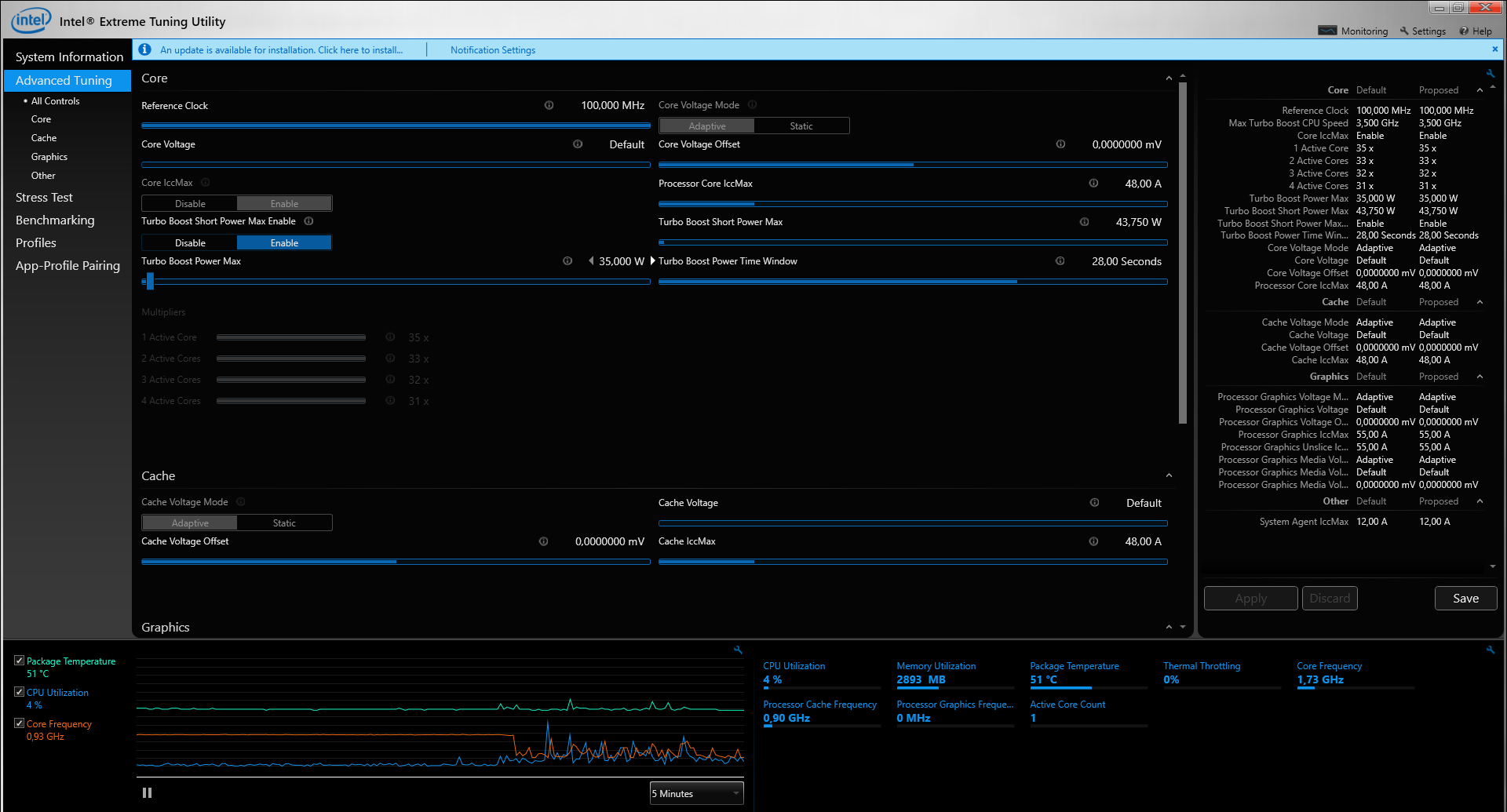
Task: Open the wrench settings icon above the monitoring graph
Action: (x=738, y=650)
